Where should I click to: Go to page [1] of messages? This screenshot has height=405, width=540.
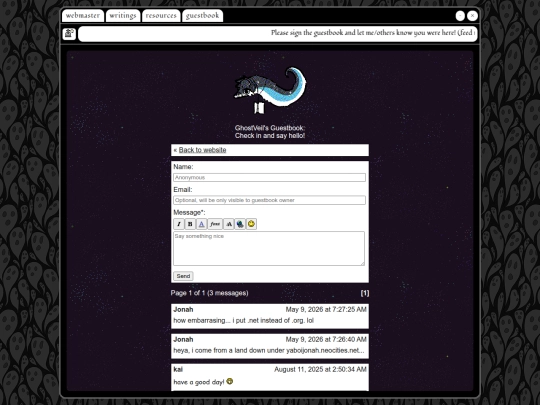tap(365, 293)
